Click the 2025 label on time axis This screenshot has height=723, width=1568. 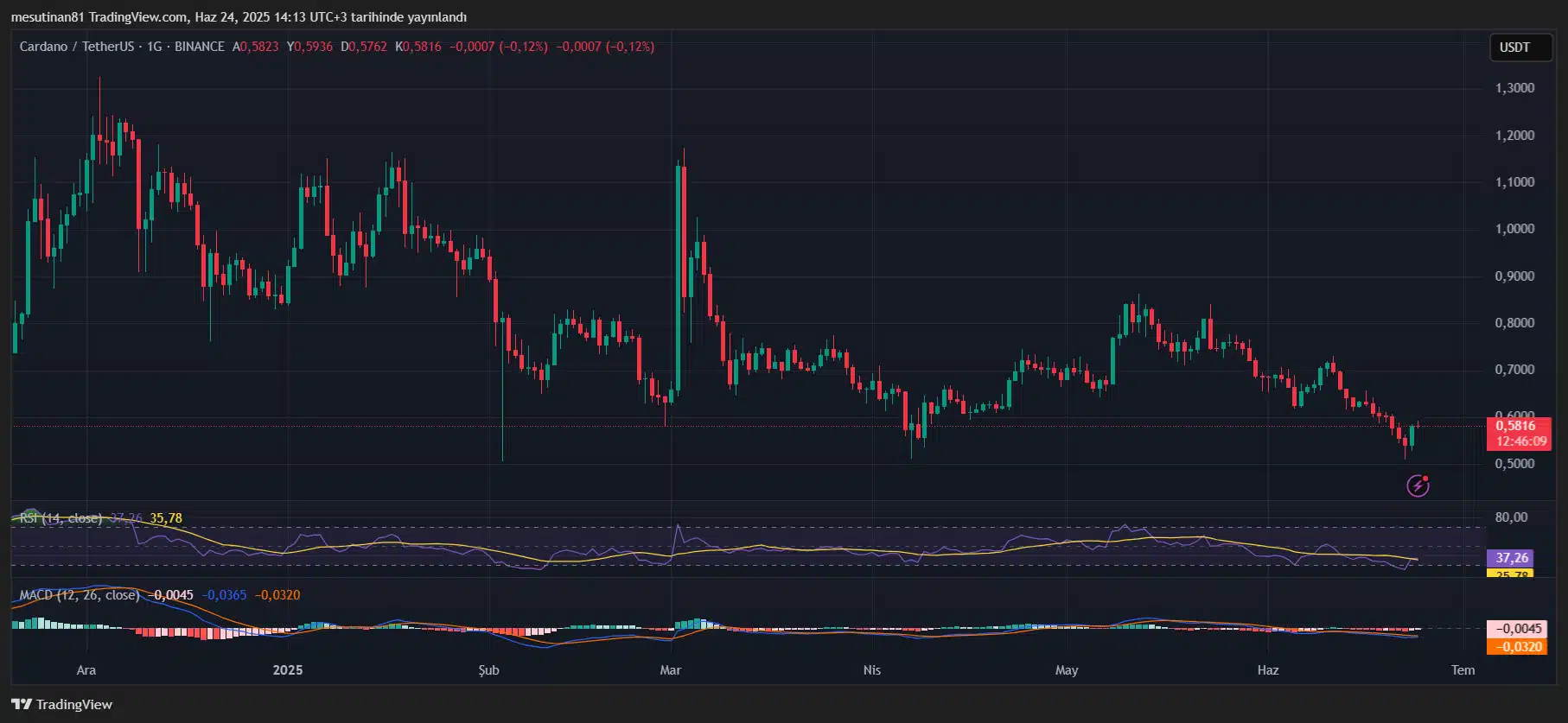288,670
